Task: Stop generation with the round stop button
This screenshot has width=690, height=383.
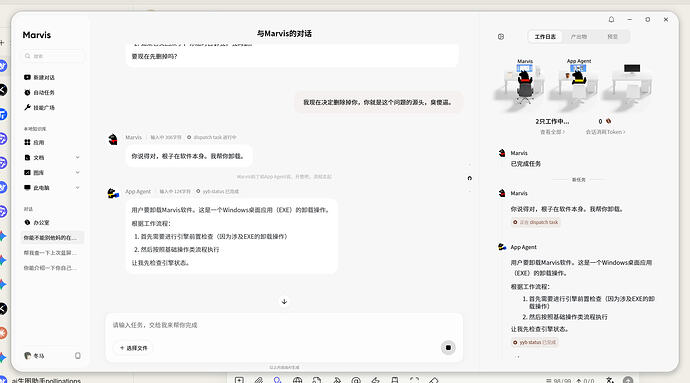Action: 448,348
